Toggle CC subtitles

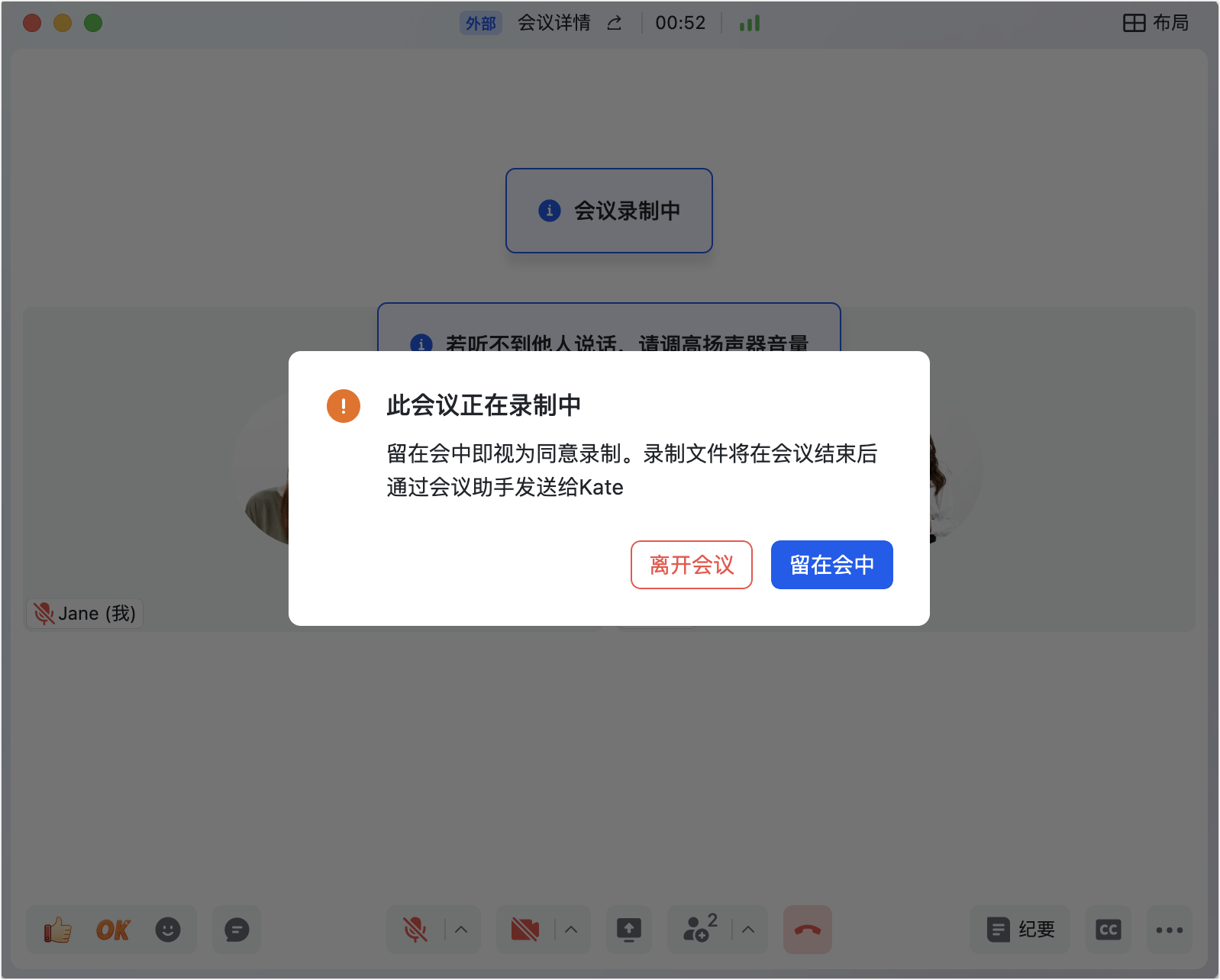coord(1109,930)
